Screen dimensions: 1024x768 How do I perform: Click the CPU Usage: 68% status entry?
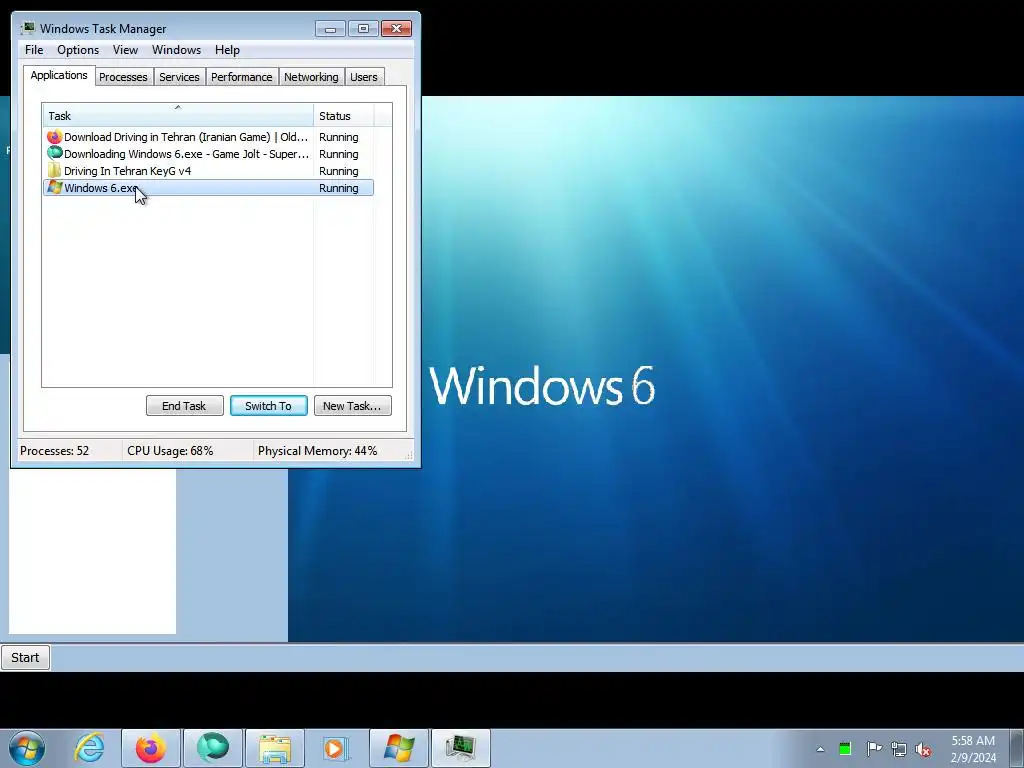pyautogui.click(x=170, y=451)
